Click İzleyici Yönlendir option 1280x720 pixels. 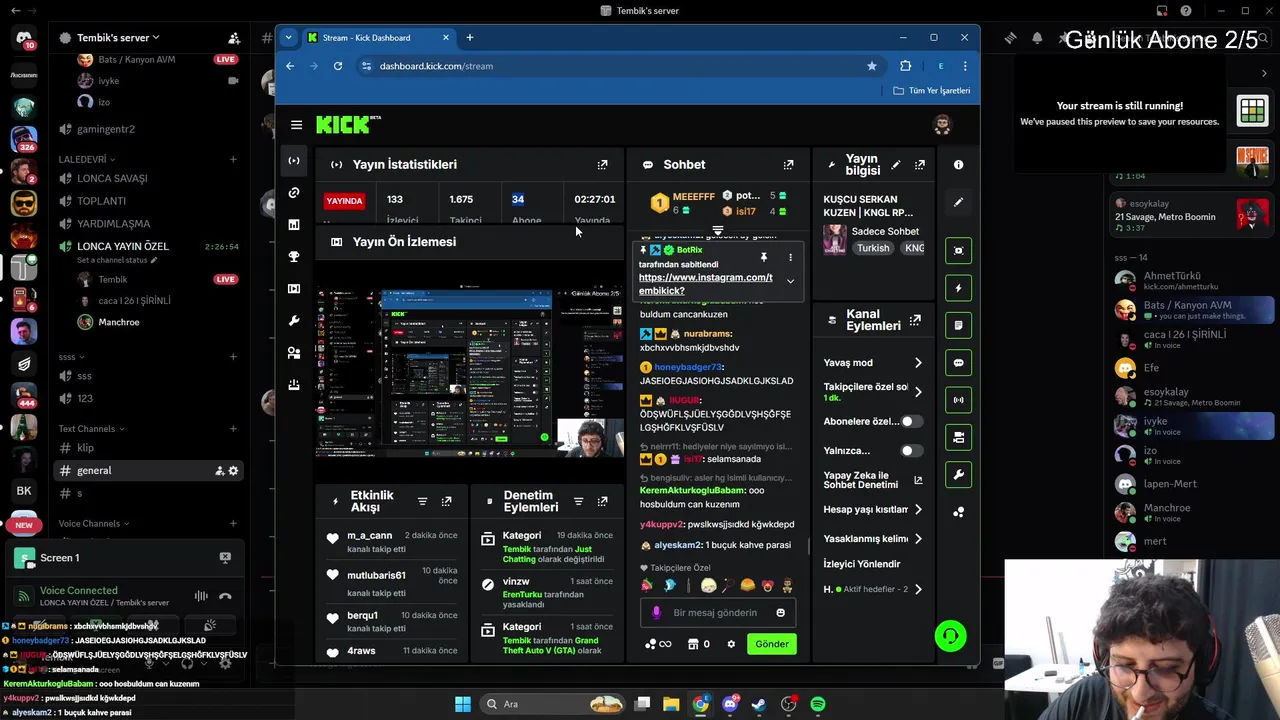[x=862, y=564]
